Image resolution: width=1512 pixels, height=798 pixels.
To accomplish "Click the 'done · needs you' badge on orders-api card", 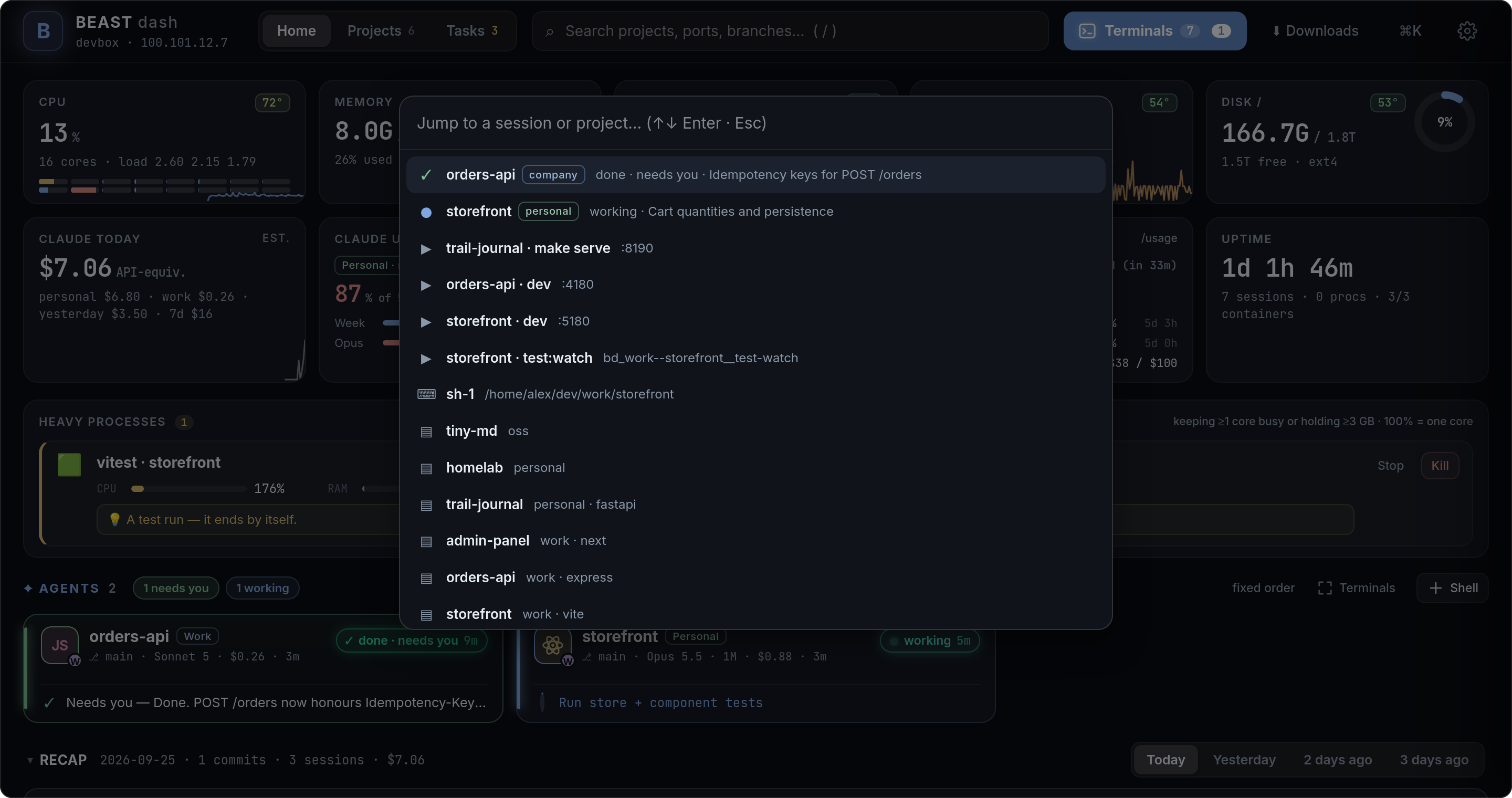I will [412, 640].
